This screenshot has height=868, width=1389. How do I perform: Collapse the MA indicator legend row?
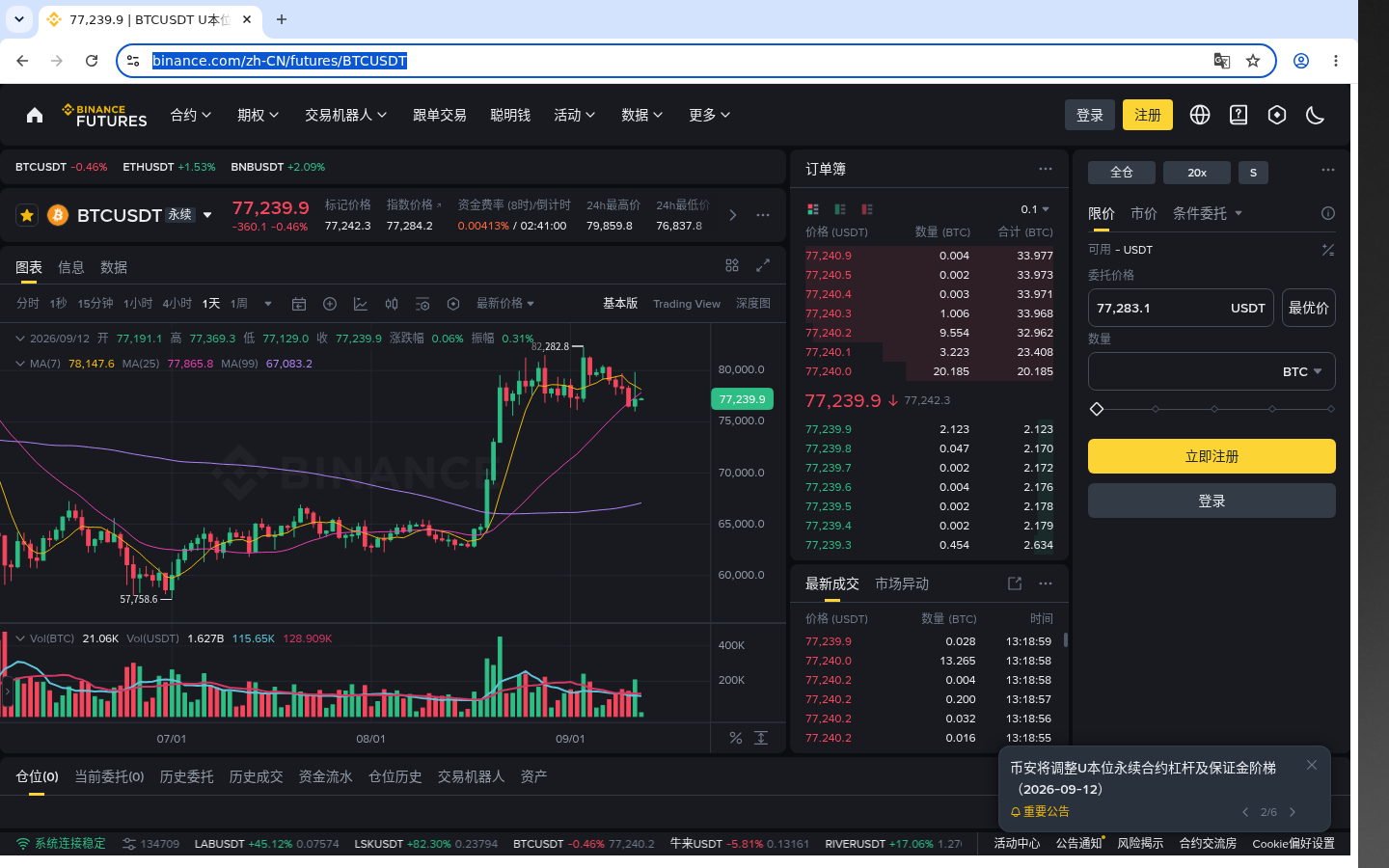19,364
